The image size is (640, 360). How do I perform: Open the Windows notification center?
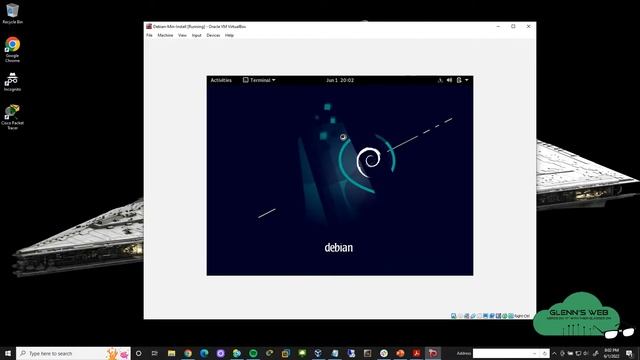pyautogui.click(x=629, y=353)
